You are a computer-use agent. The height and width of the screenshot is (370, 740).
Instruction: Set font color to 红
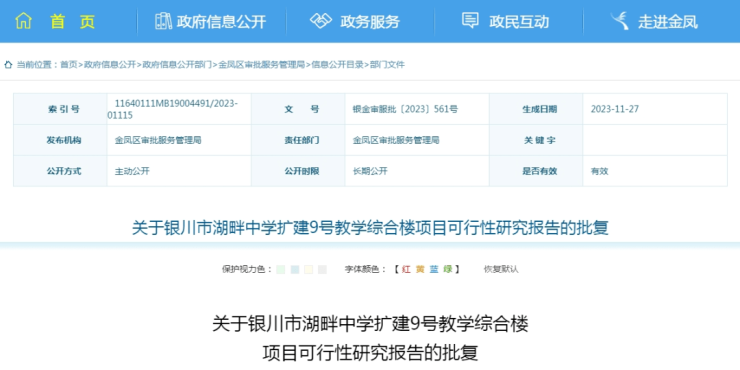coord(406,269)
